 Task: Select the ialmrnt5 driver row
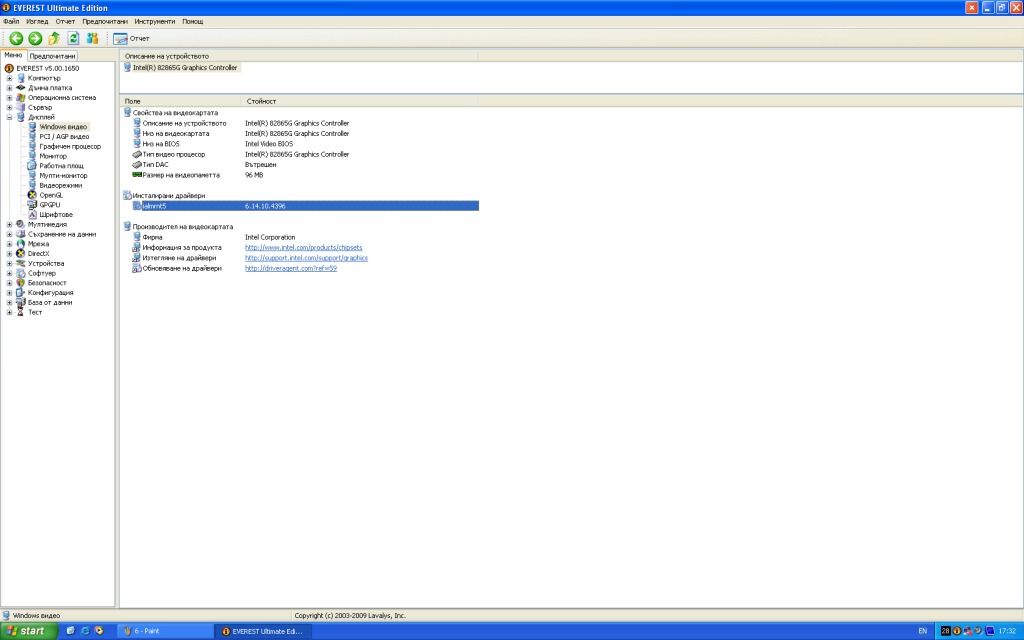coord(305,206)
